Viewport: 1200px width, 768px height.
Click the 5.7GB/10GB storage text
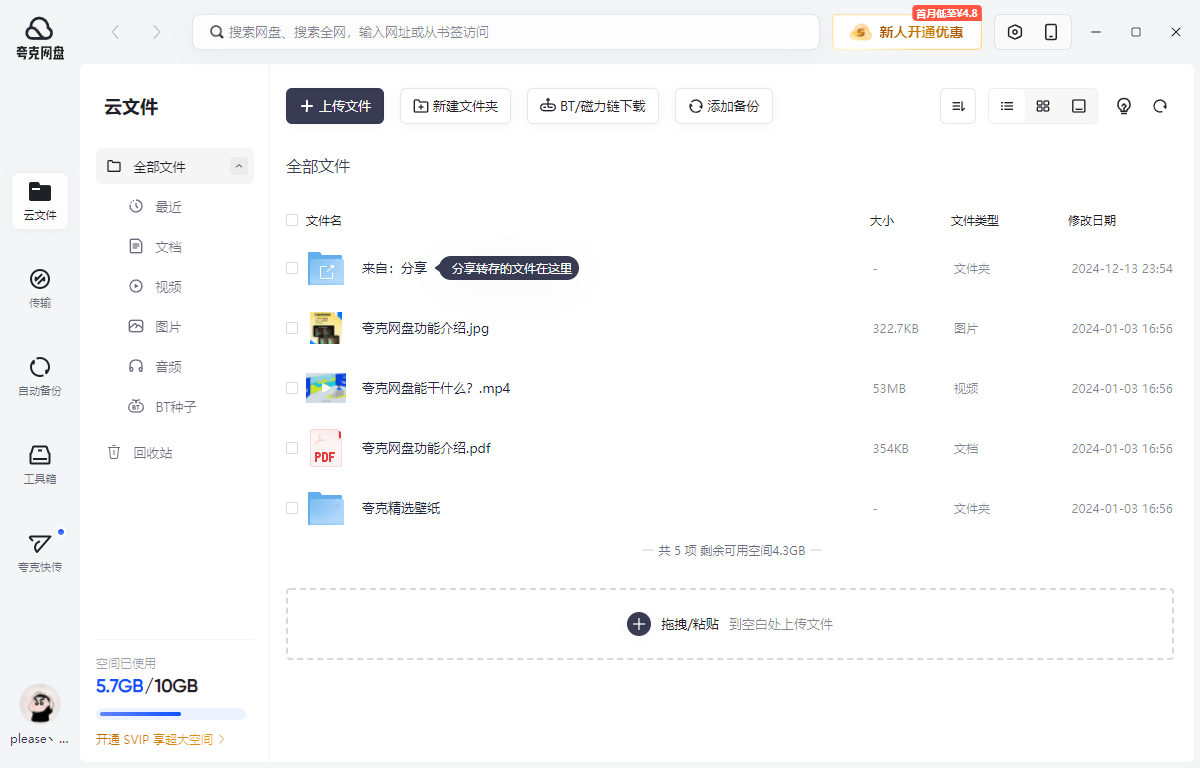[147, 686]
